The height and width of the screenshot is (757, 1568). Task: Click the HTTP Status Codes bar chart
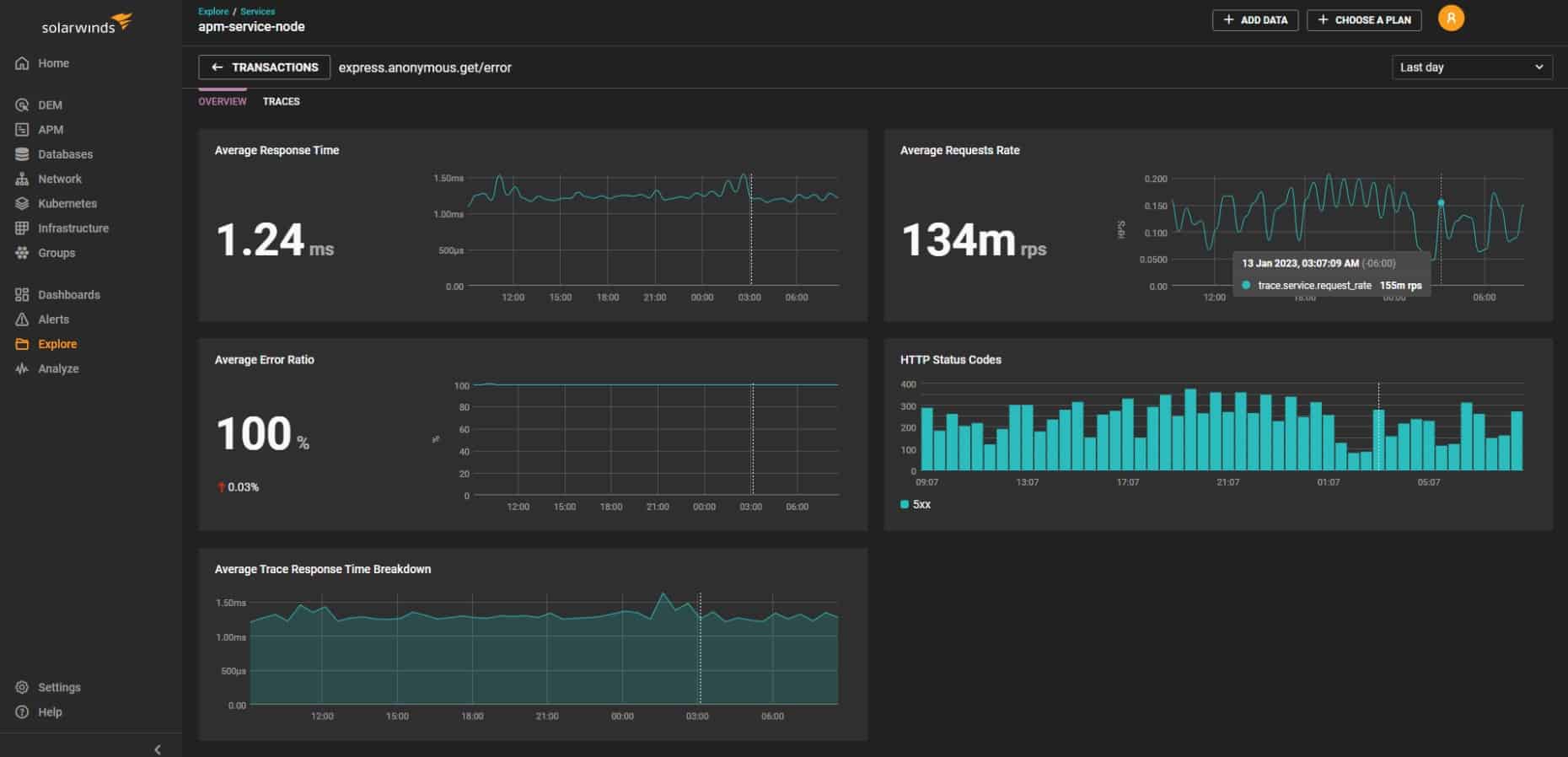click(1222, 427)
